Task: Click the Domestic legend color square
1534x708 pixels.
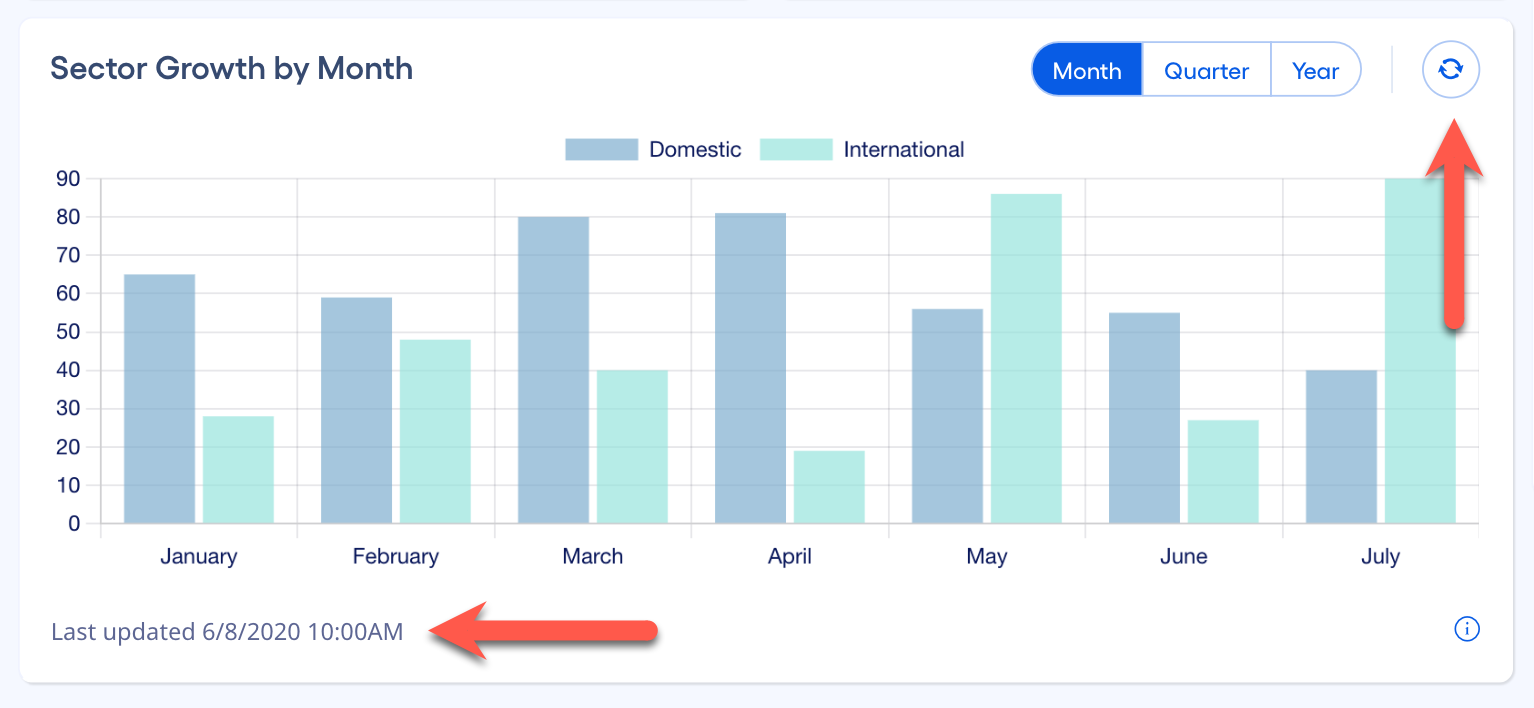Action: pos(600,148)
